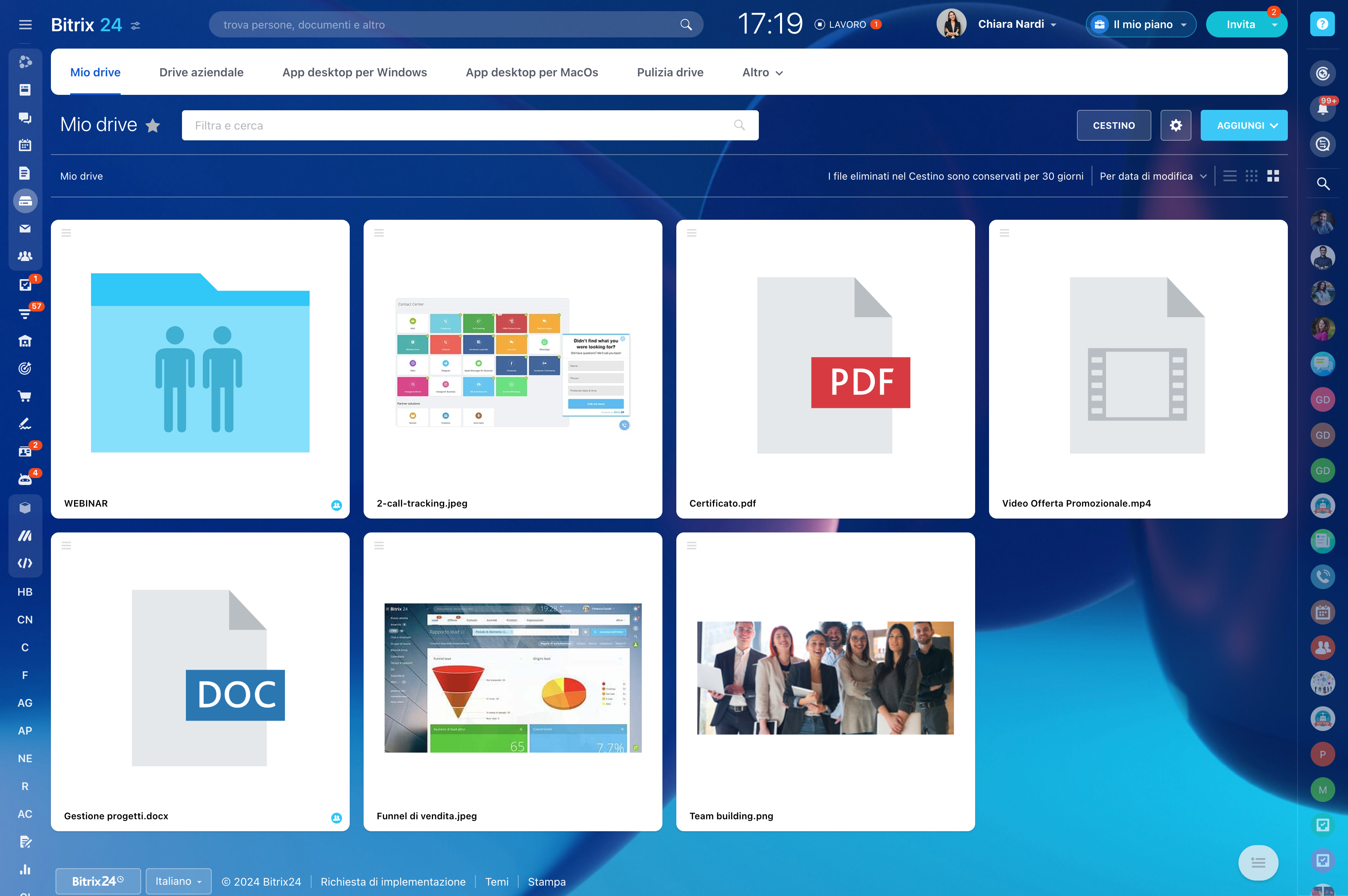
Task: Click the shopping cart sidebar icon
Action: tap(25, 396)
